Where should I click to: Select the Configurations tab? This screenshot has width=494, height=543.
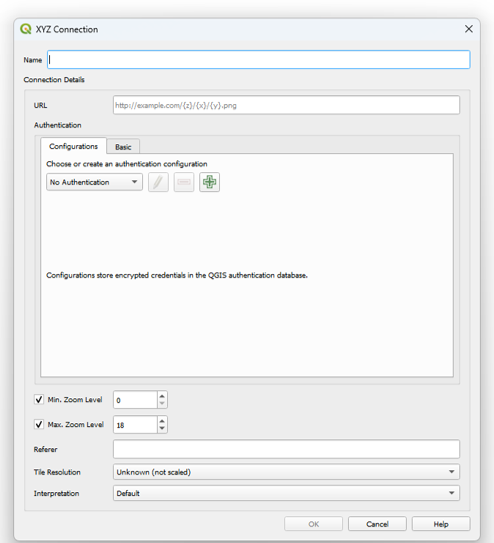click(x=73, y=146)
